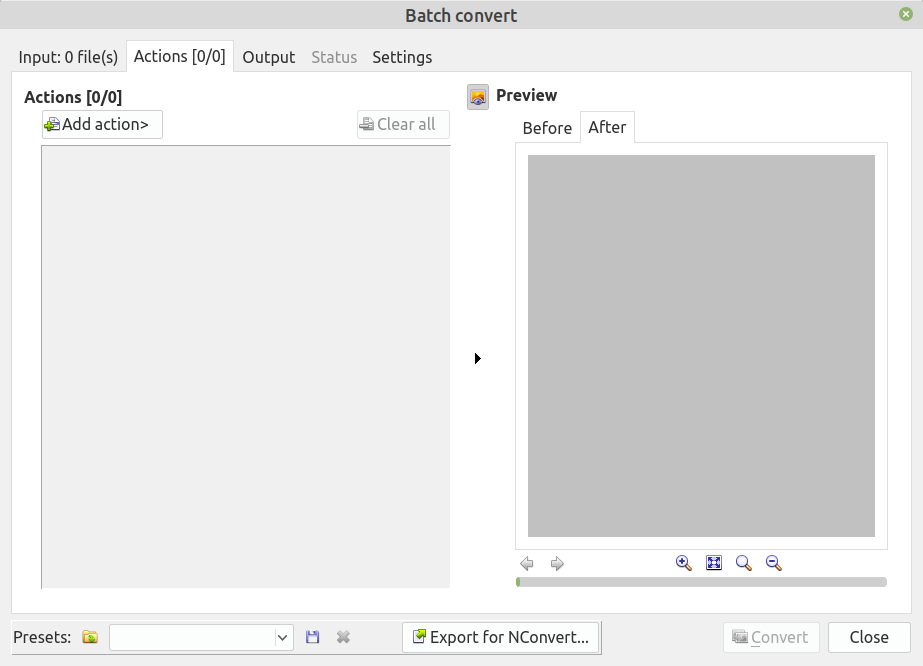The height and width of the screenshot is (666, 923).
Task: Switch to Input: 0 file(s) tab
Action: click(x=68, y=57)
